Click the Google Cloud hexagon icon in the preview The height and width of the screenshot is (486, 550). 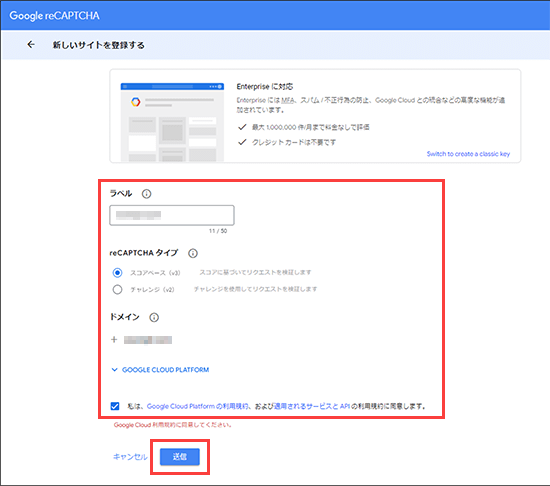[x=135, y=102]
